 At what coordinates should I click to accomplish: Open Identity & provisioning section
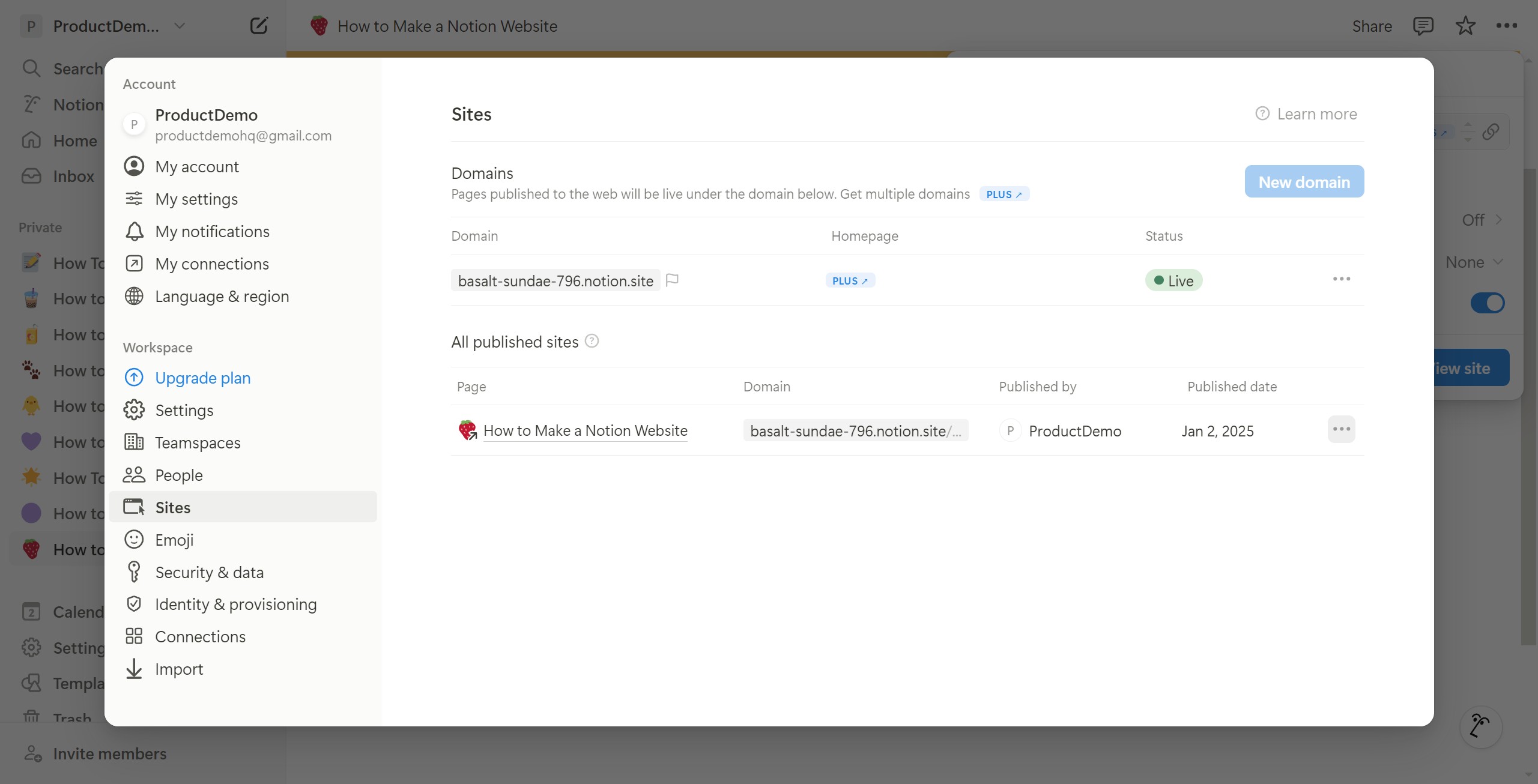[x=243, y=604]
